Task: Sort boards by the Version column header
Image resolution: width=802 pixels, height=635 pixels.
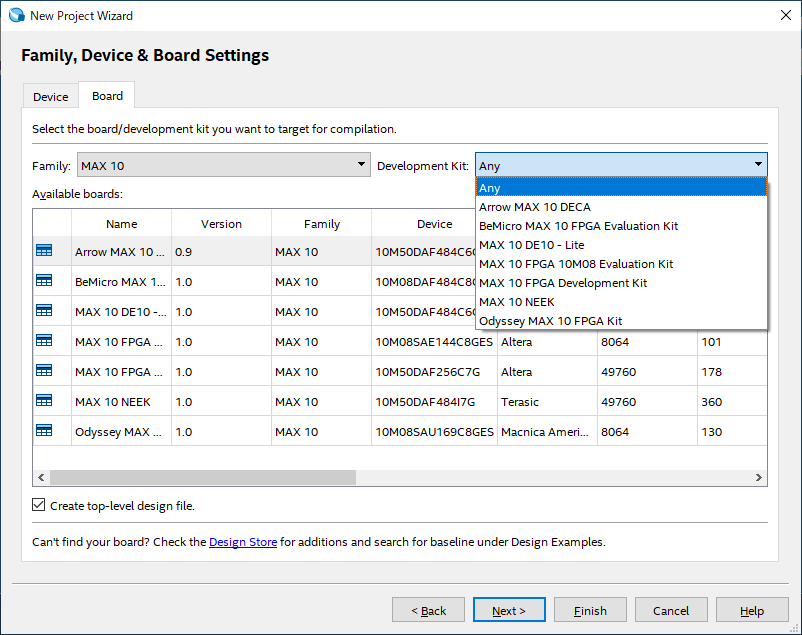Action: [x=221, y=224]
